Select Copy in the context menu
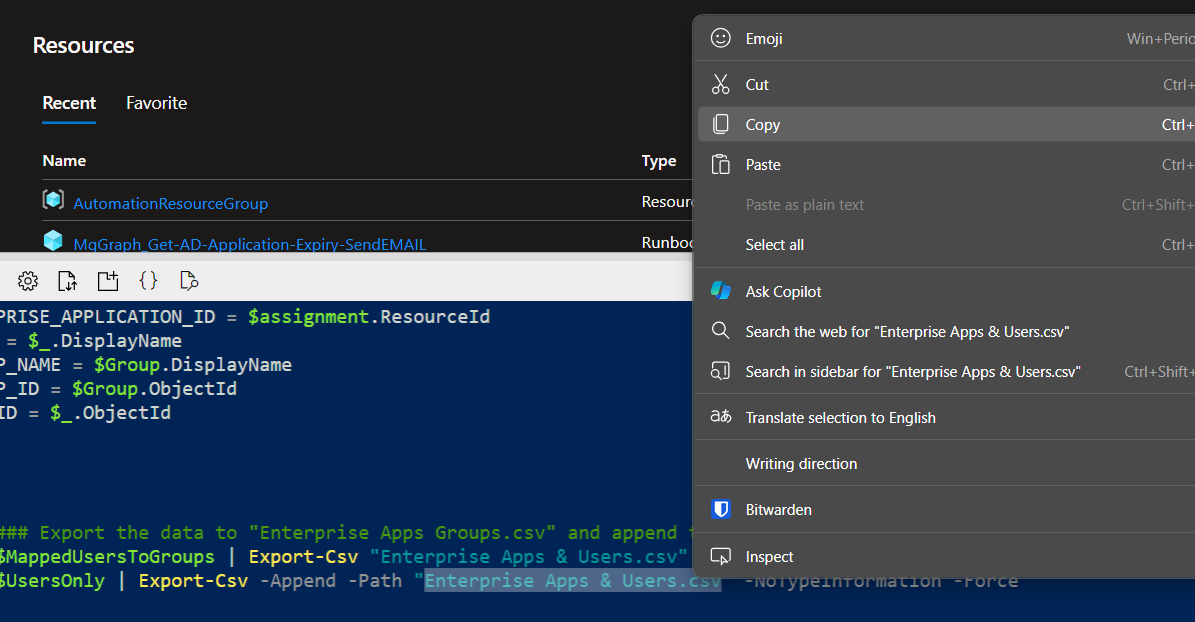This screenshot has width=1195, height=622. coord(762,125)
